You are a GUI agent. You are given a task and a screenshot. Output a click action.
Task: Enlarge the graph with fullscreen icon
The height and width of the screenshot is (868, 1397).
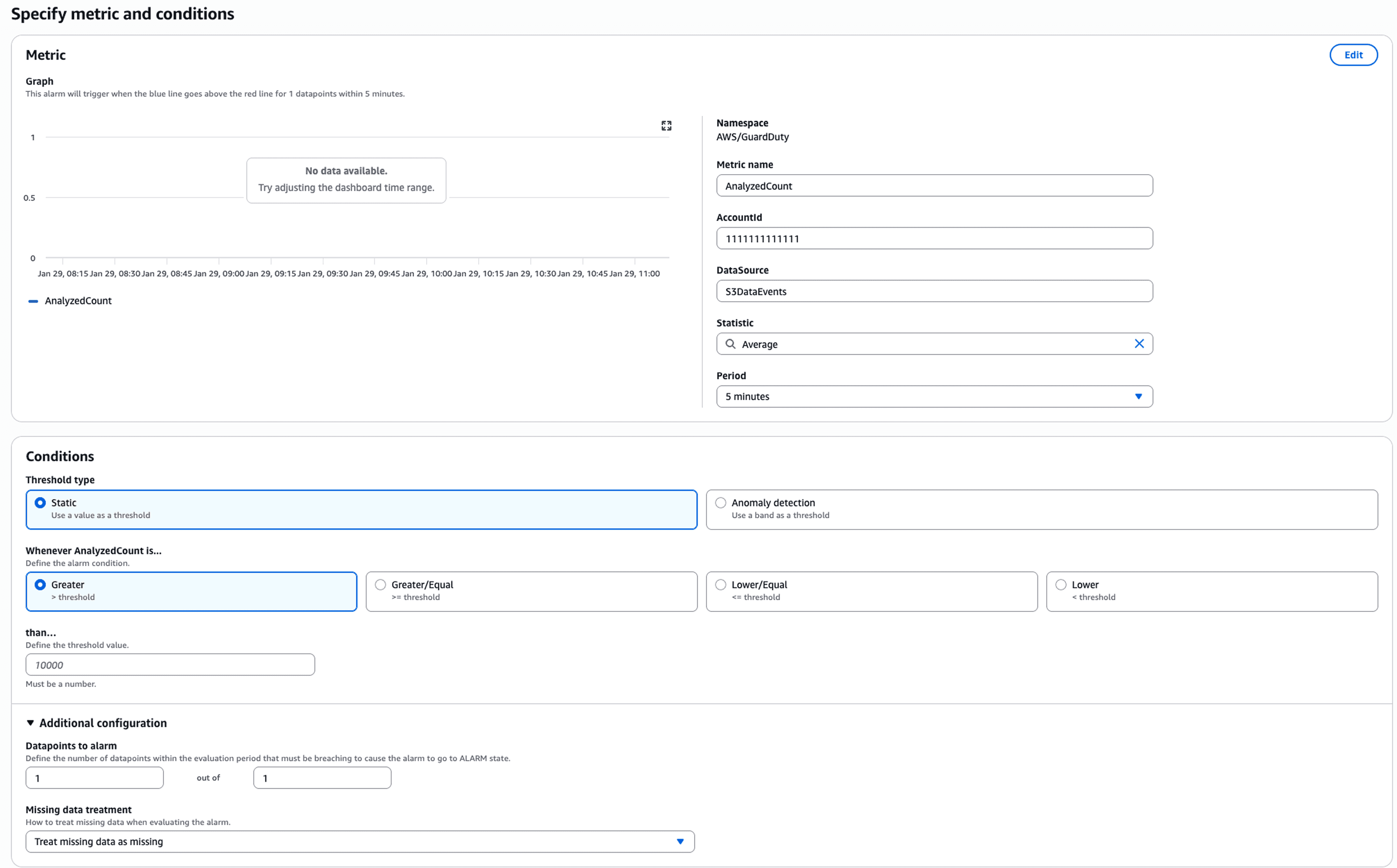[x=666, y=126]
